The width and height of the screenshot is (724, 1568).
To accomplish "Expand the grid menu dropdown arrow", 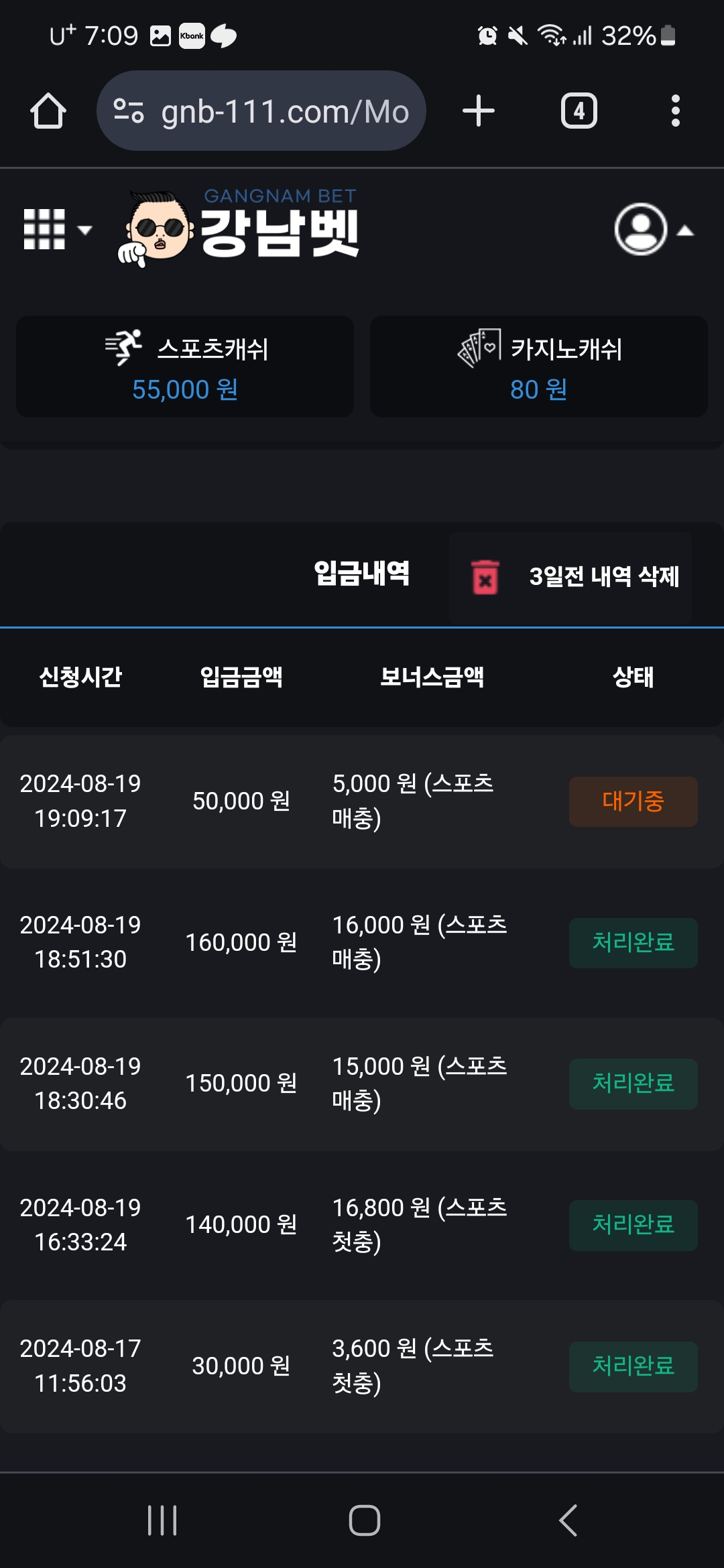I will [x=85, y=231].
